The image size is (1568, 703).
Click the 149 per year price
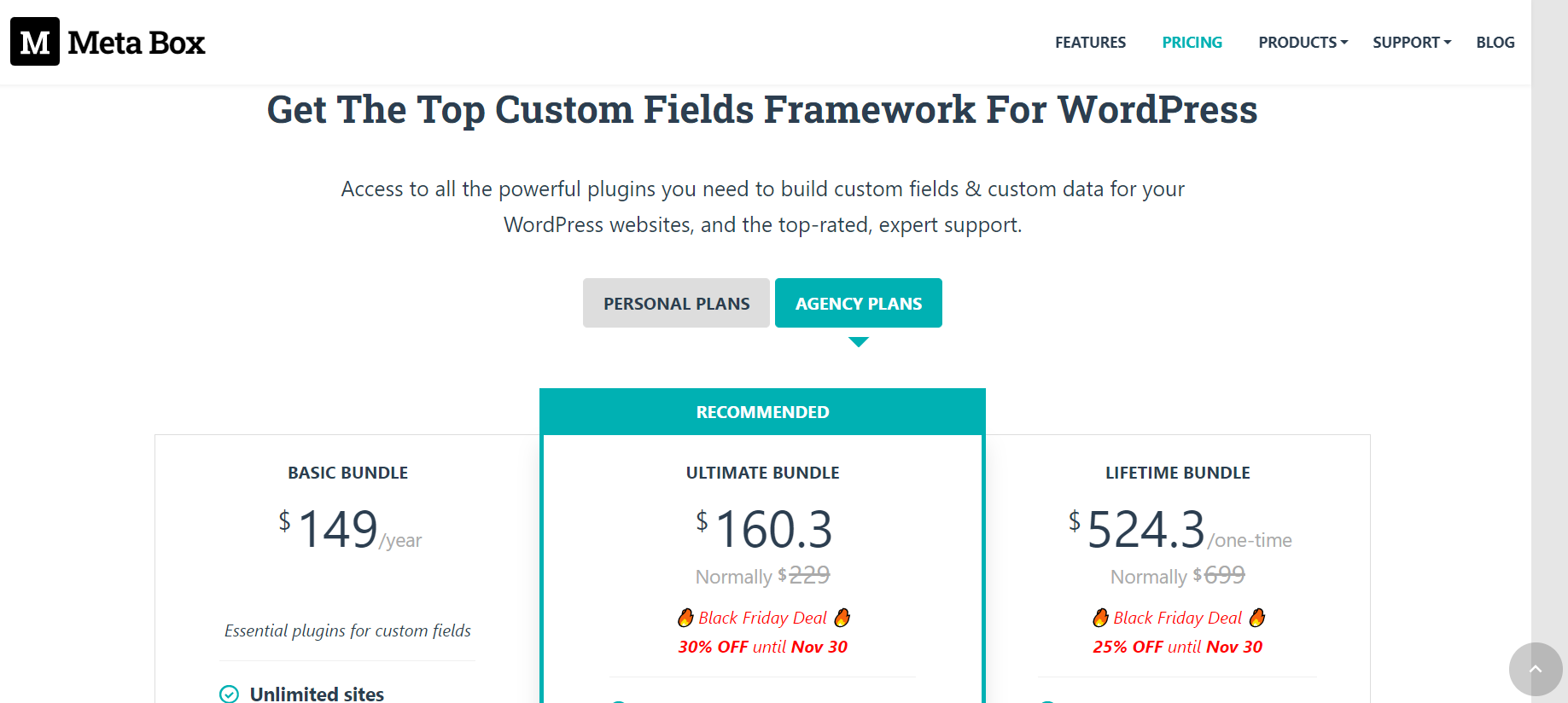pos(350,530)
